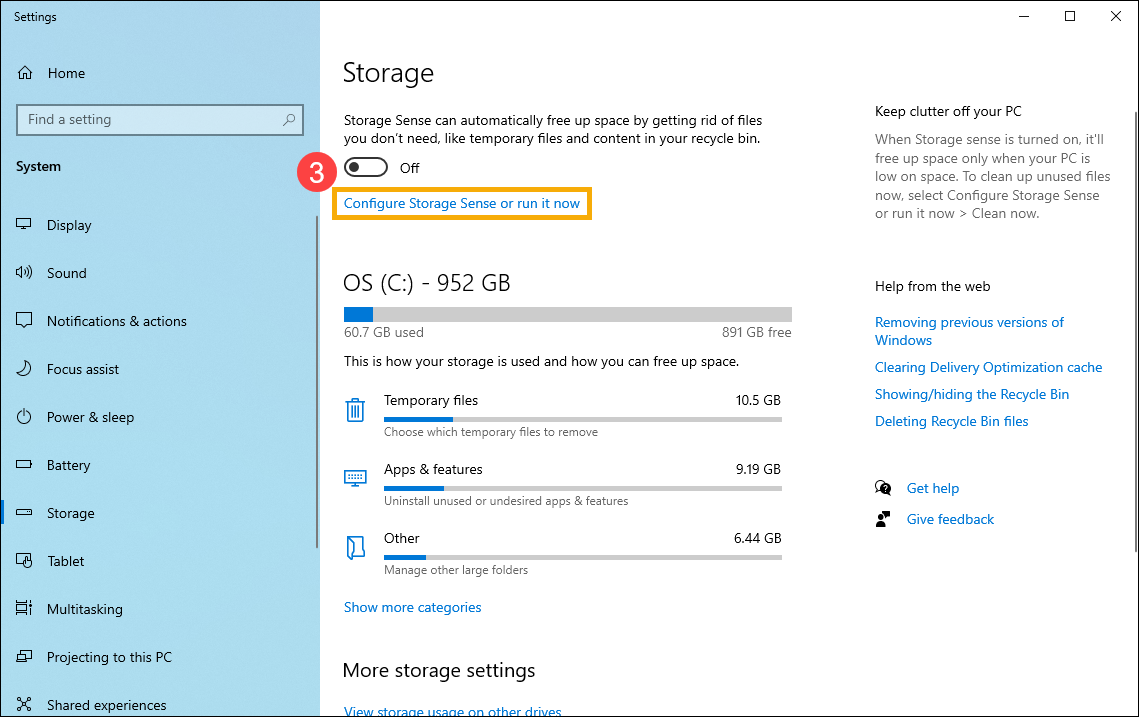Open Battery via its sidebar icon
Viewport: 1139px width, 717px height.
23,464
